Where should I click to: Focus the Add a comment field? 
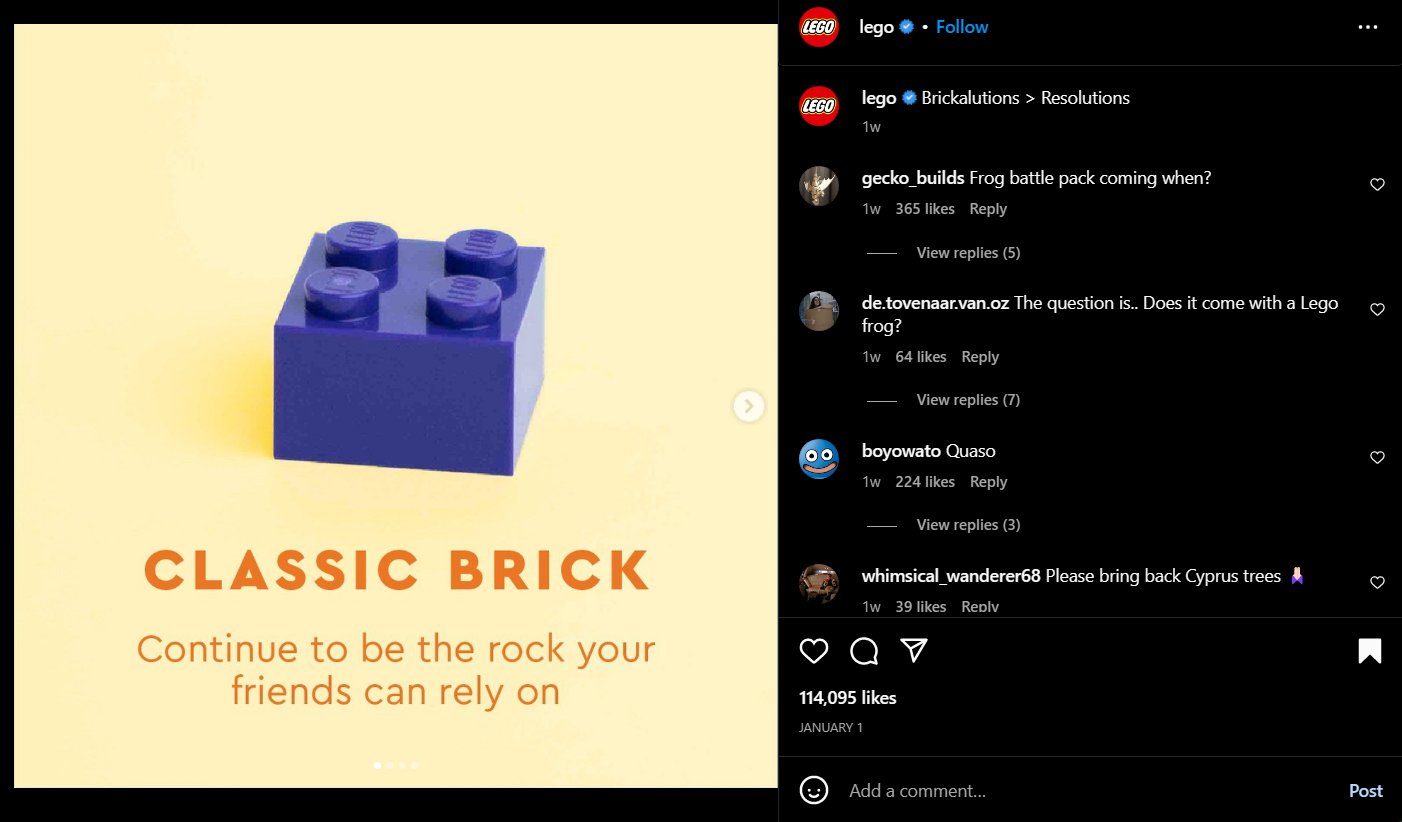coord(1090,791)
